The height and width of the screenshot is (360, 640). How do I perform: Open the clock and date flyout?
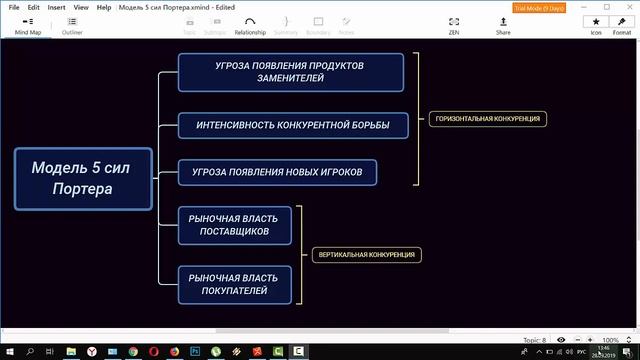pyautogui.click(x=604, y=352)
